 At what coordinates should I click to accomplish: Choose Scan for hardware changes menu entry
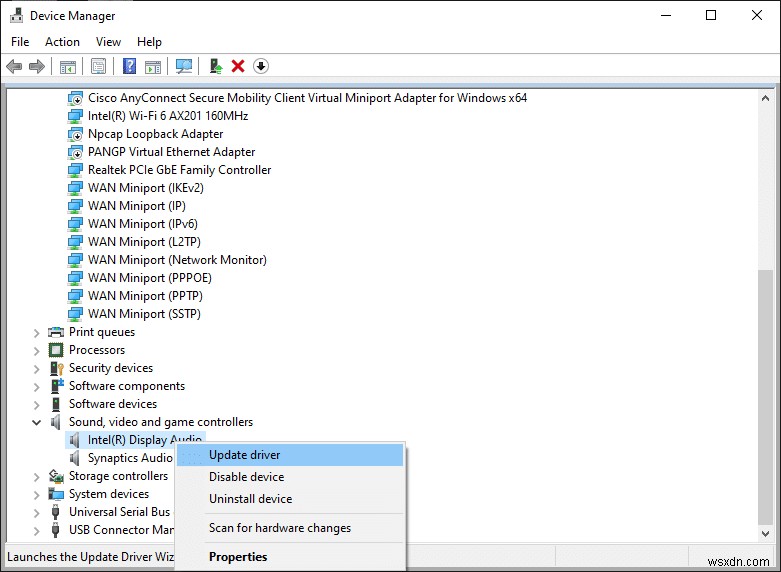290,528
